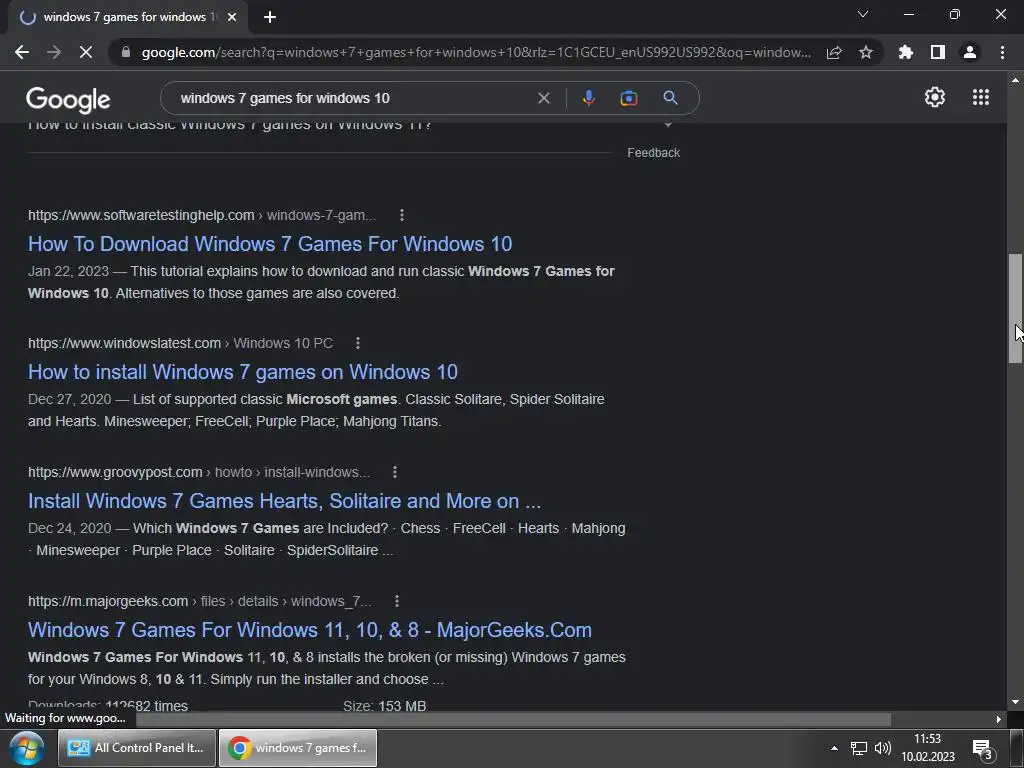Open a new browser tab
Viewport: 1024px width, 768px height.
point(270,17)
